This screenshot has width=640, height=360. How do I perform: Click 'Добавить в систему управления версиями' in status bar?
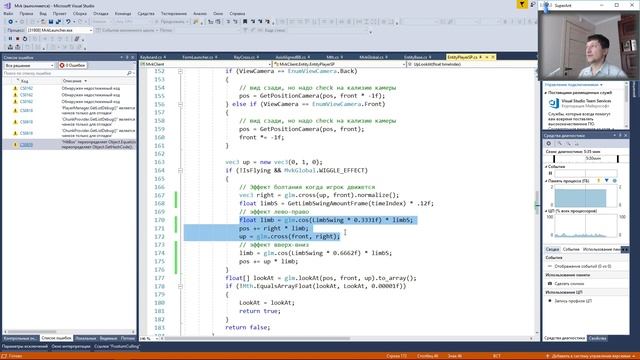click(591, 356)
